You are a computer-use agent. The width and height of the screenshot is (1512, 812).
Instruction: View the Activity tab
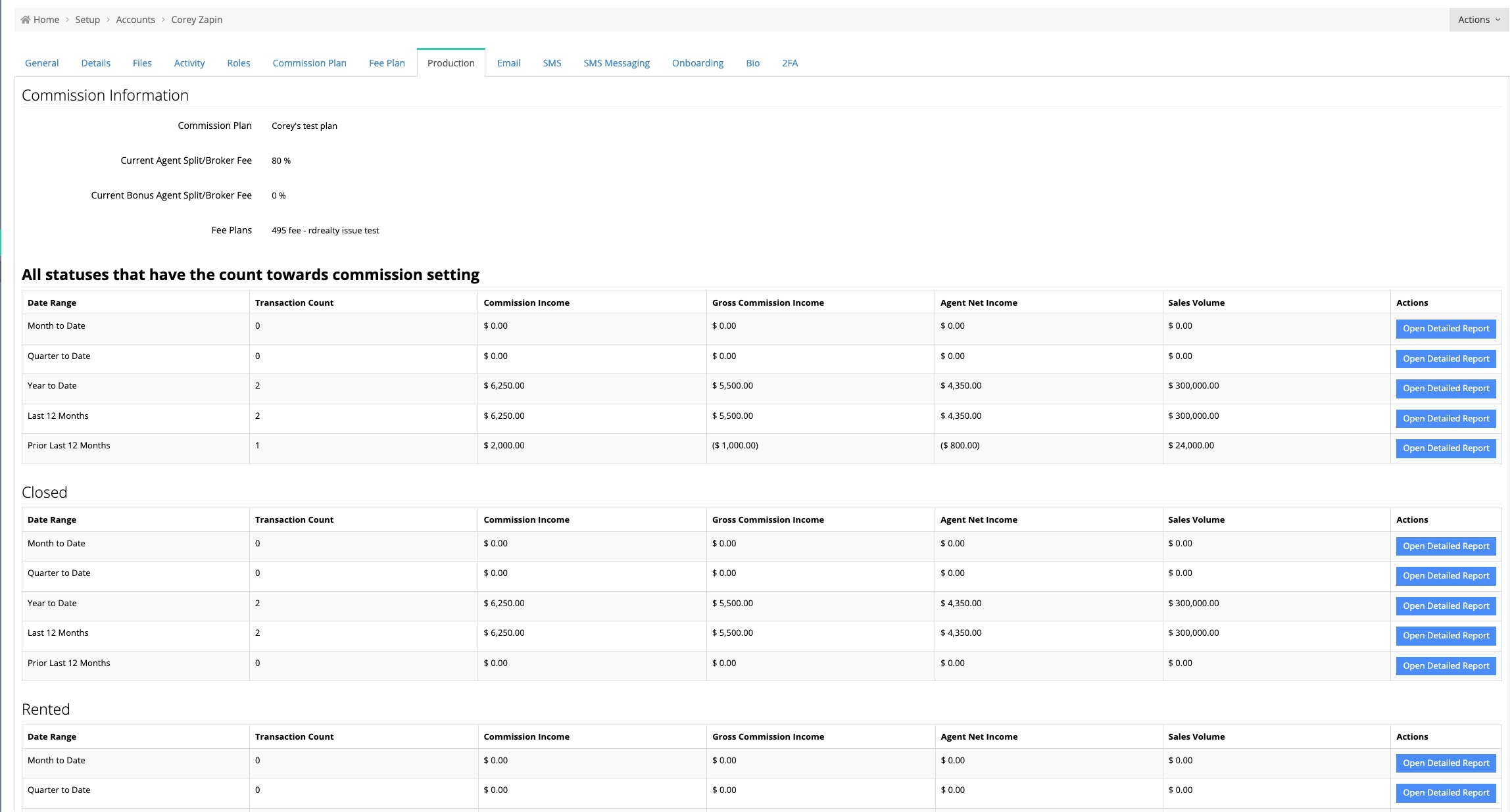(x=189, y=63)
